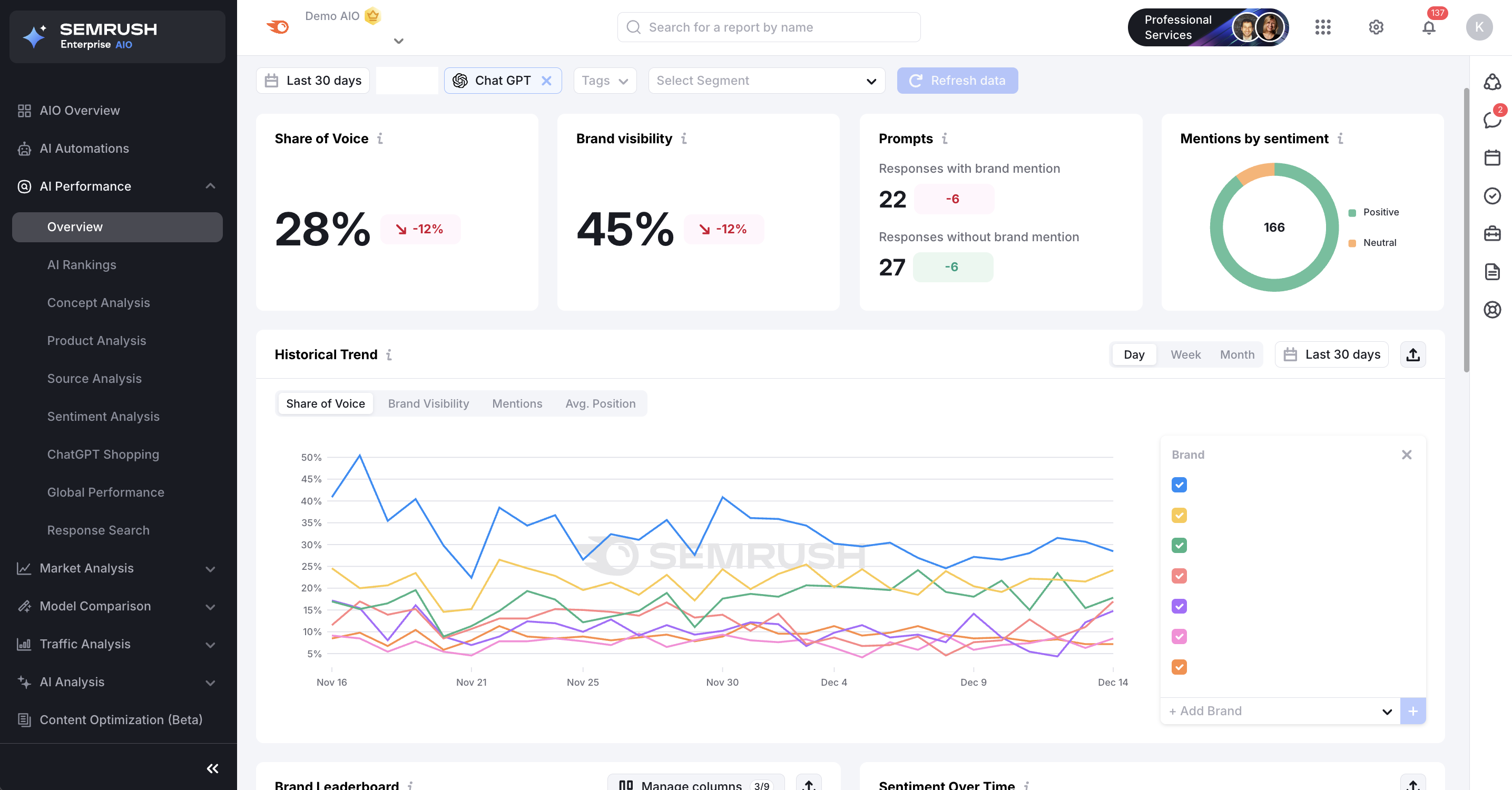This screenshot has height=790, width=1512.
Task: Open the Tags dropdown filter
Action: pos(605,81)
